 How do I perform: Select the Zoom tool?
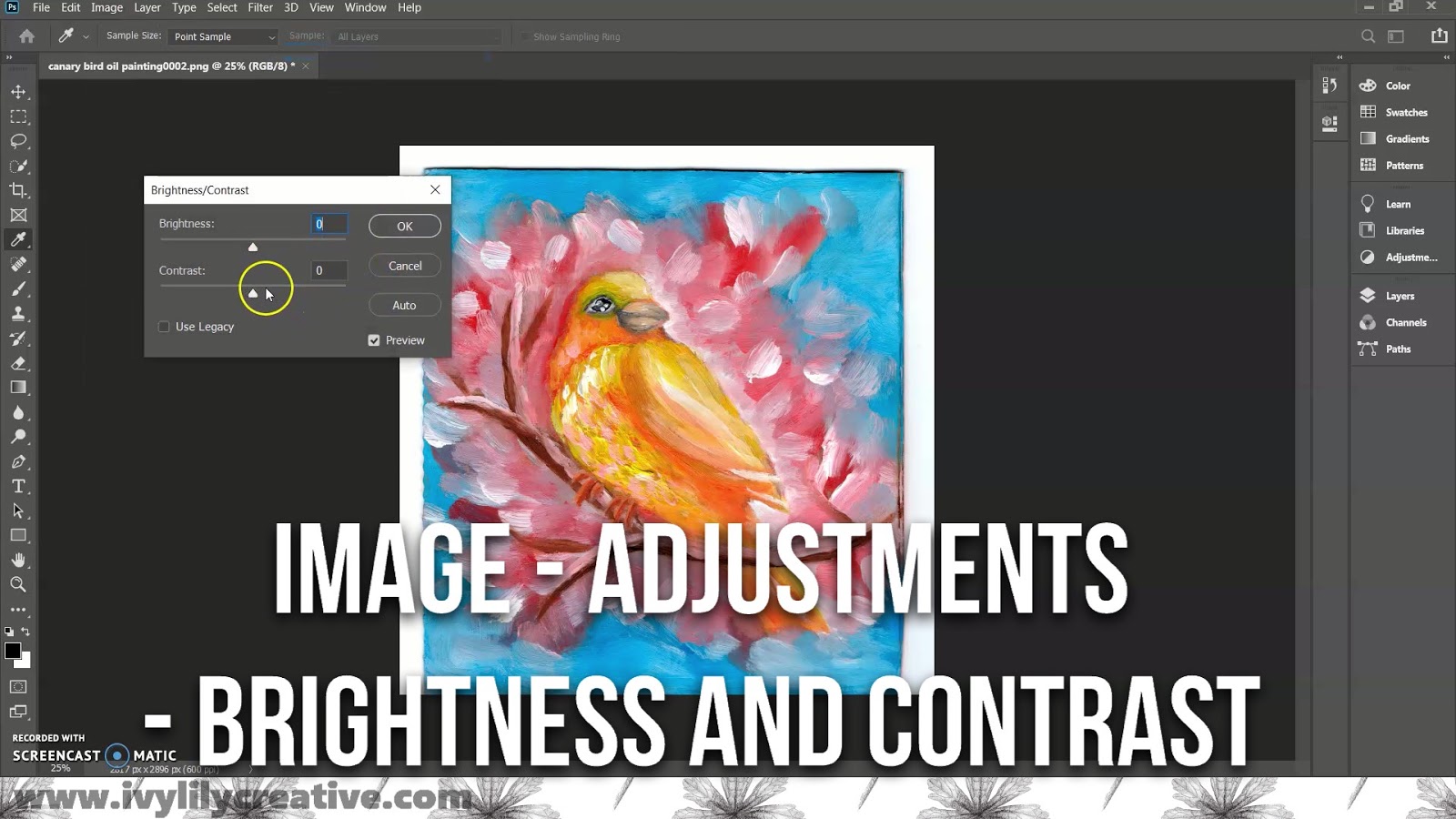[18, 584]
